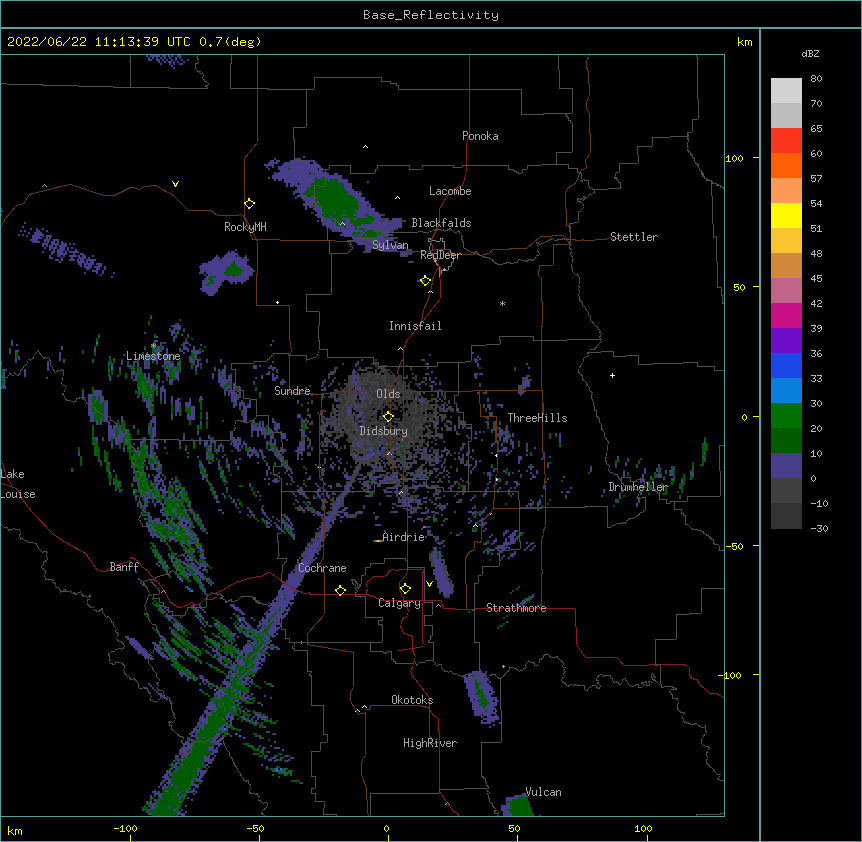Select the royal blue 33-36 dBZ swatch
Viewport: 862px width, 842px height.
[786, 365]
